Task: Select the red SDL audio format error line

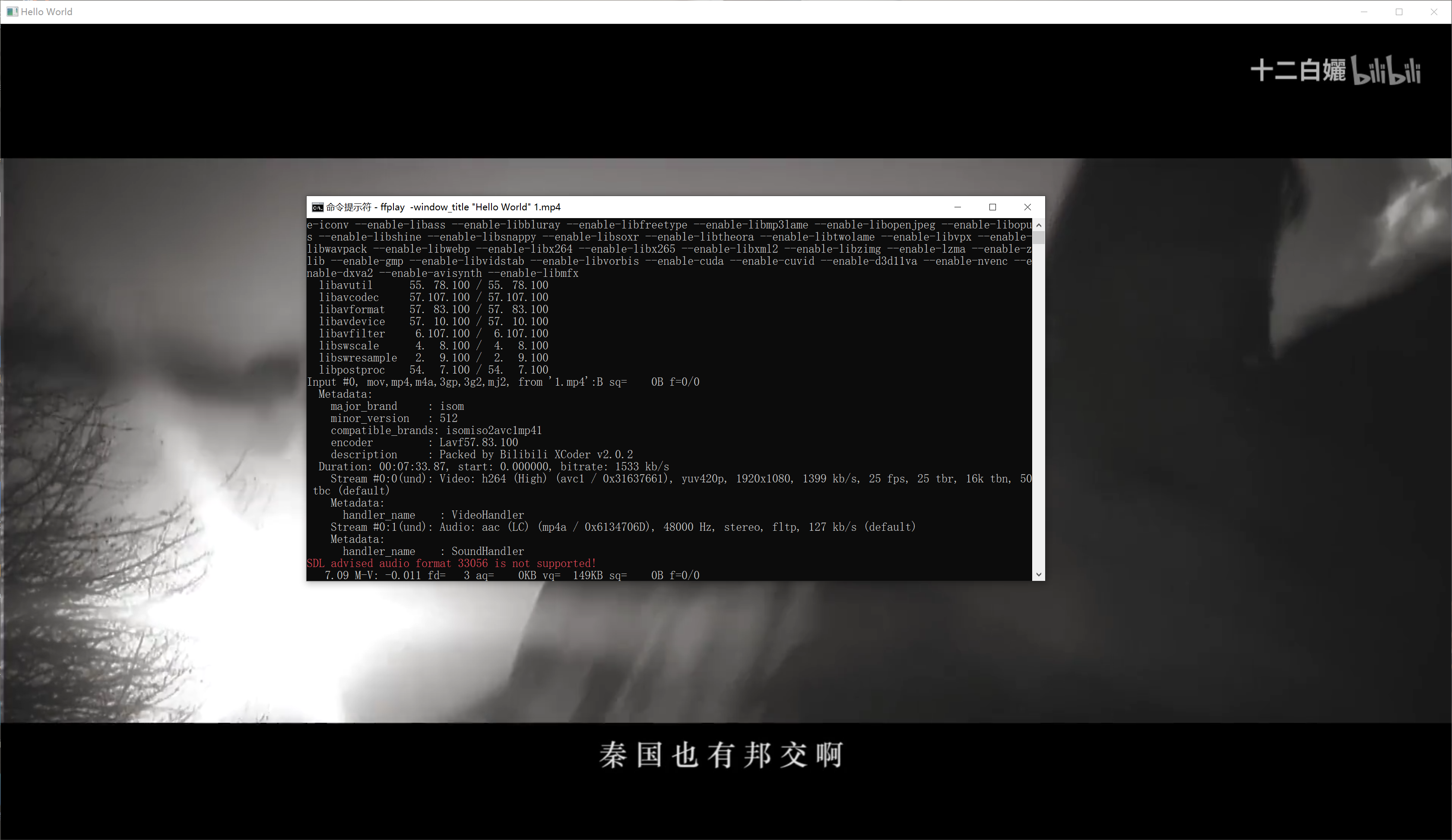Action: (x=451, y=563)
